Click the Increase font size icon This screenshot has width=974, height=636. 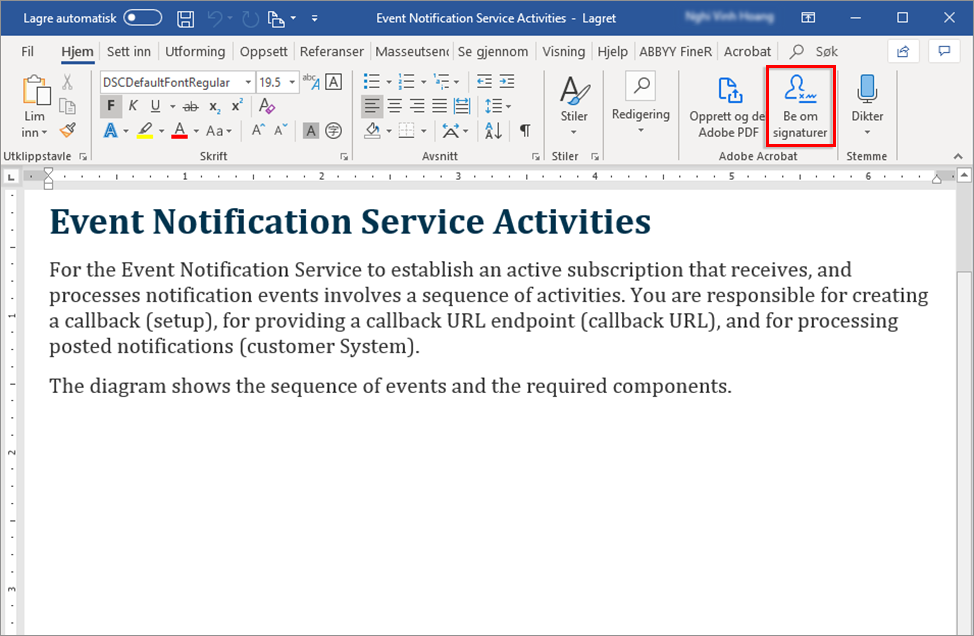pos(258,130)
